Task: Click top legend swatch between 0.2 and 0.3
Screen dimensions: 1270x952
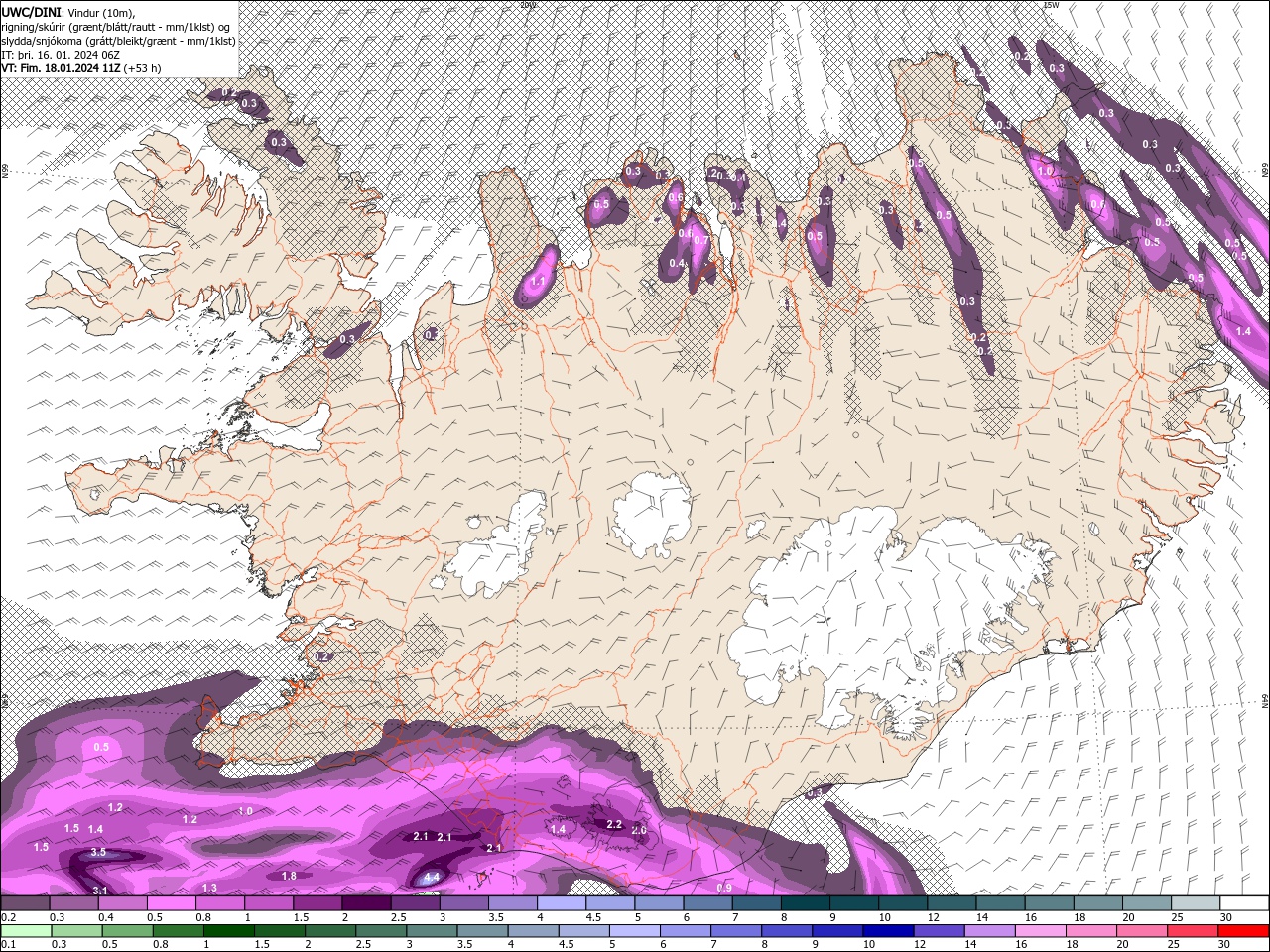Action: 25,903
